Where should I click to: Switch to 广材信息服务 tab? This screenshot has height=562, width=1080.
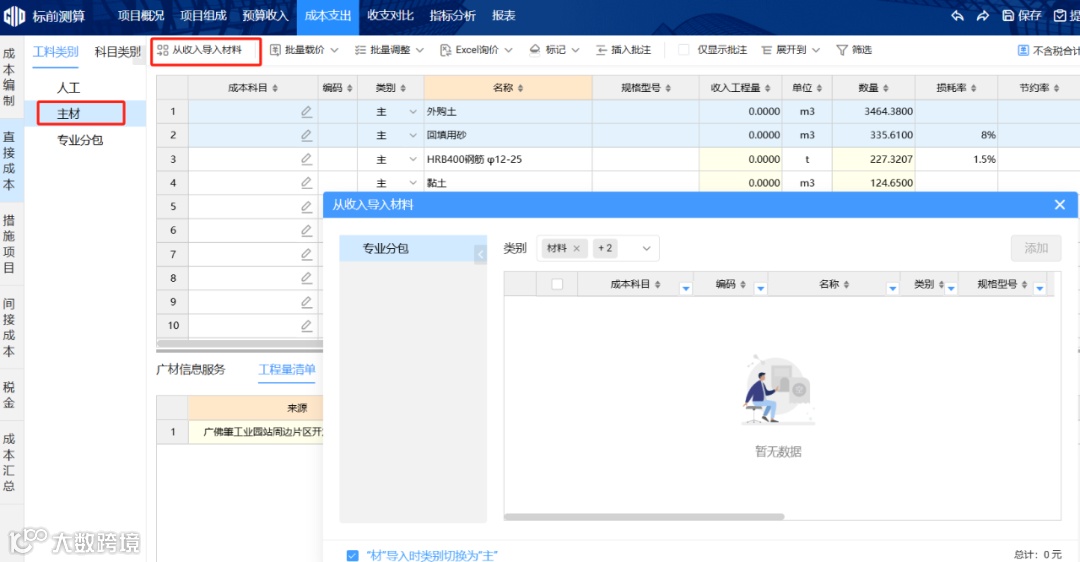pos(191,369)
